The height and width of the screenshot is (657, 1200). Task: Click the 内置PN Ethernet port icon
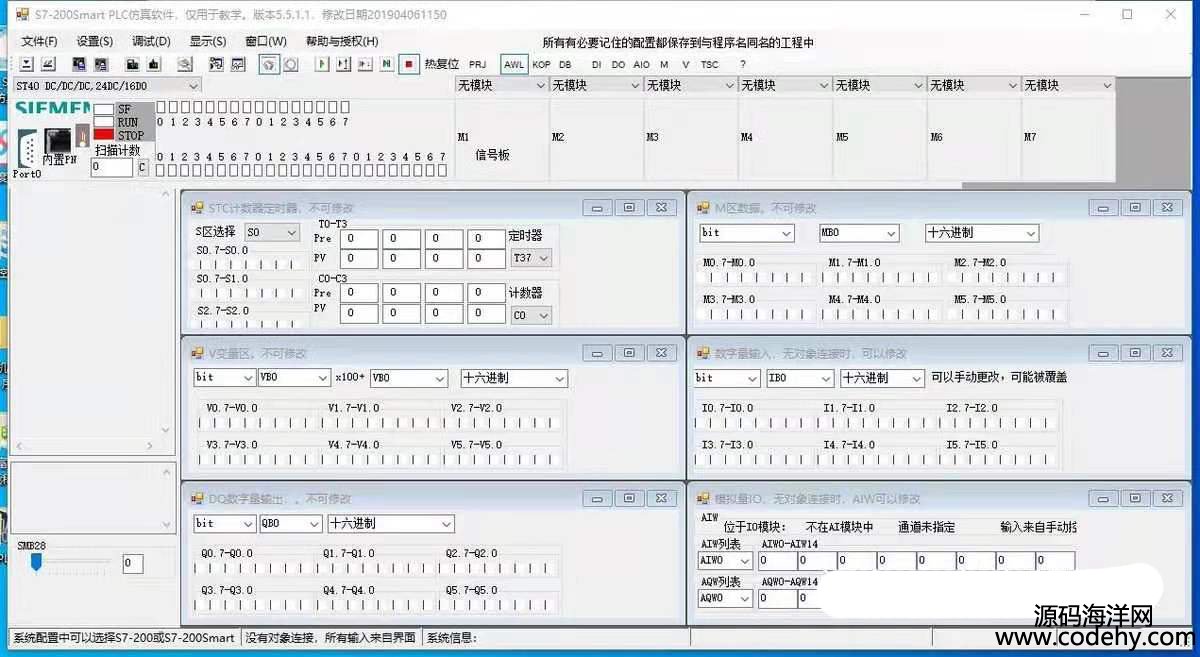tap(59, 139)
